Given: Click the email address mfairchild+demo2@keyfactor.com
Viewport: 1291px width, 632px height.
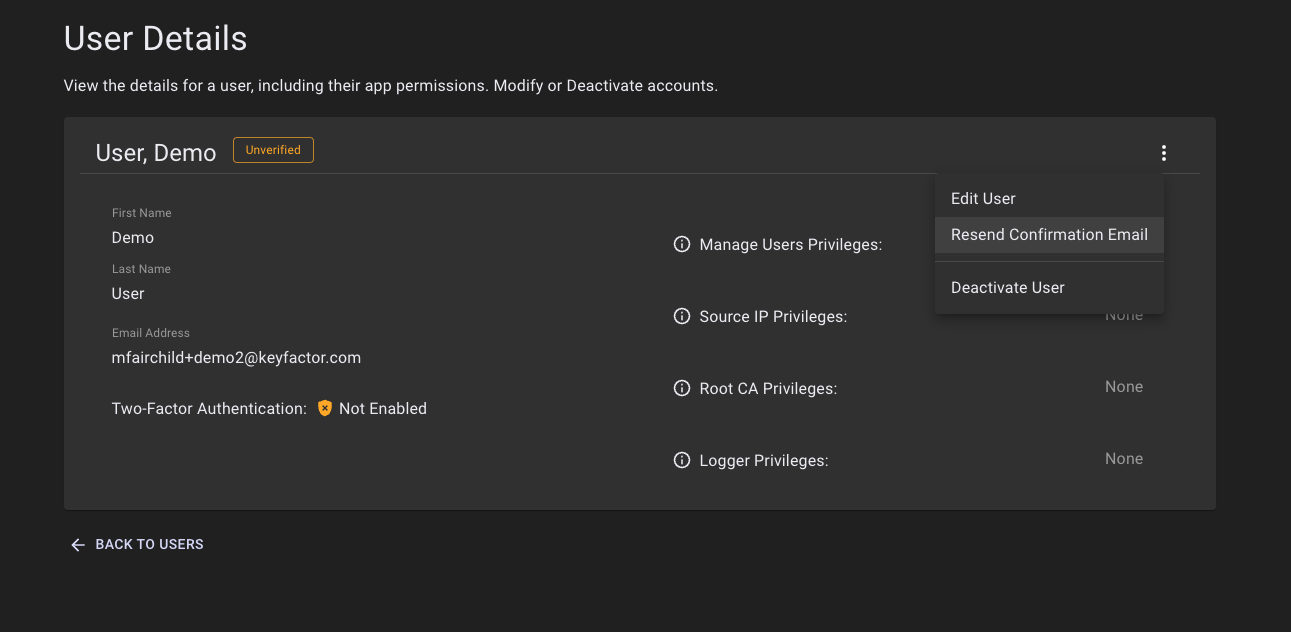Looking at the screenshot, I should point(236,357).
